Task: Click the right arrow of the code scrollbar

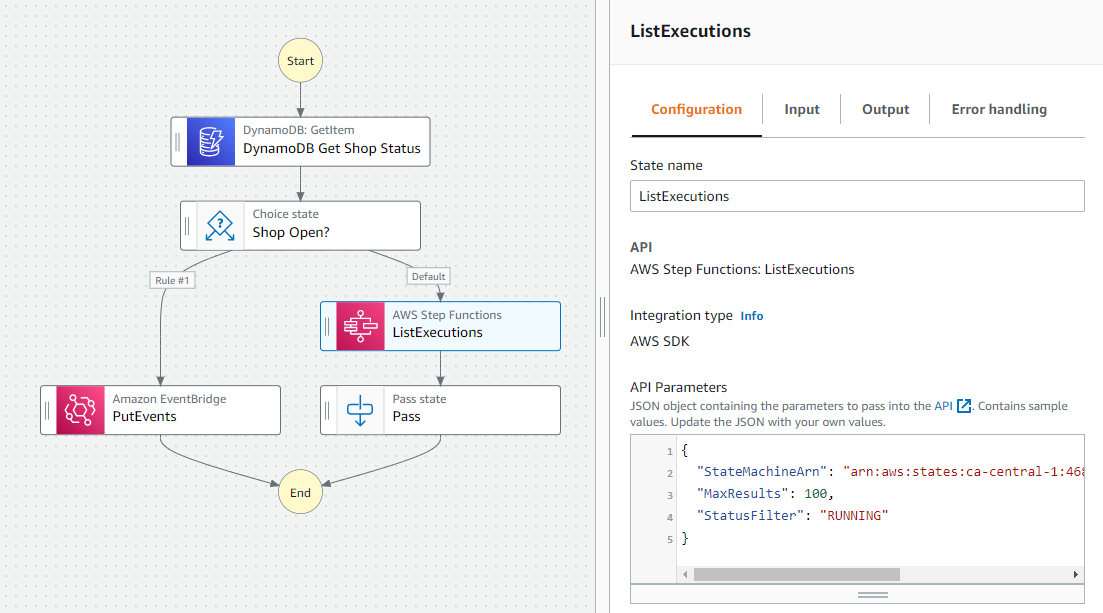Action: (x=1076, y=574)
